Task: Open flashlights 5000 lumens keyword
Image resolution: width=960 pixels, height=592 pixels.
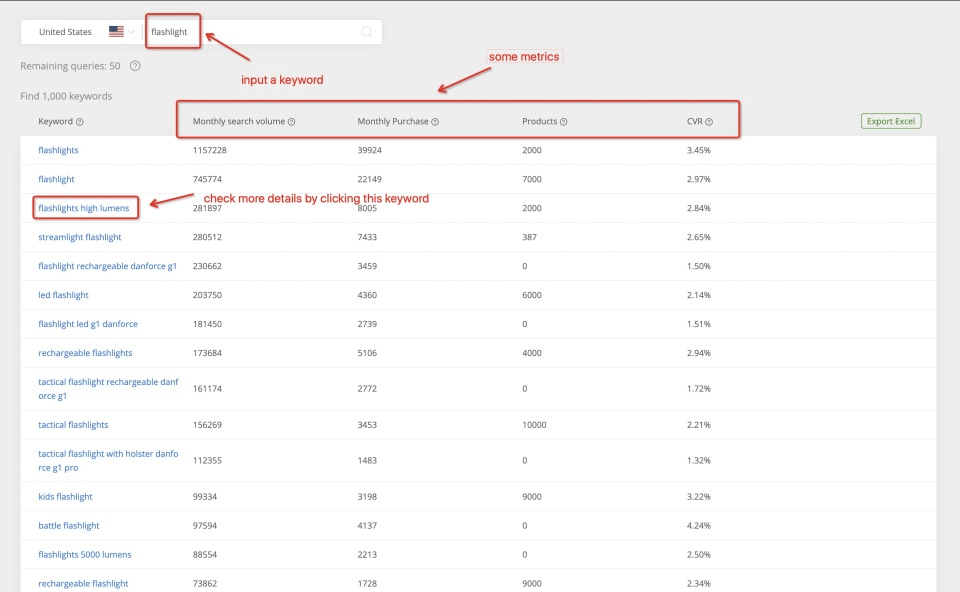Action: [x=84, y=554]
